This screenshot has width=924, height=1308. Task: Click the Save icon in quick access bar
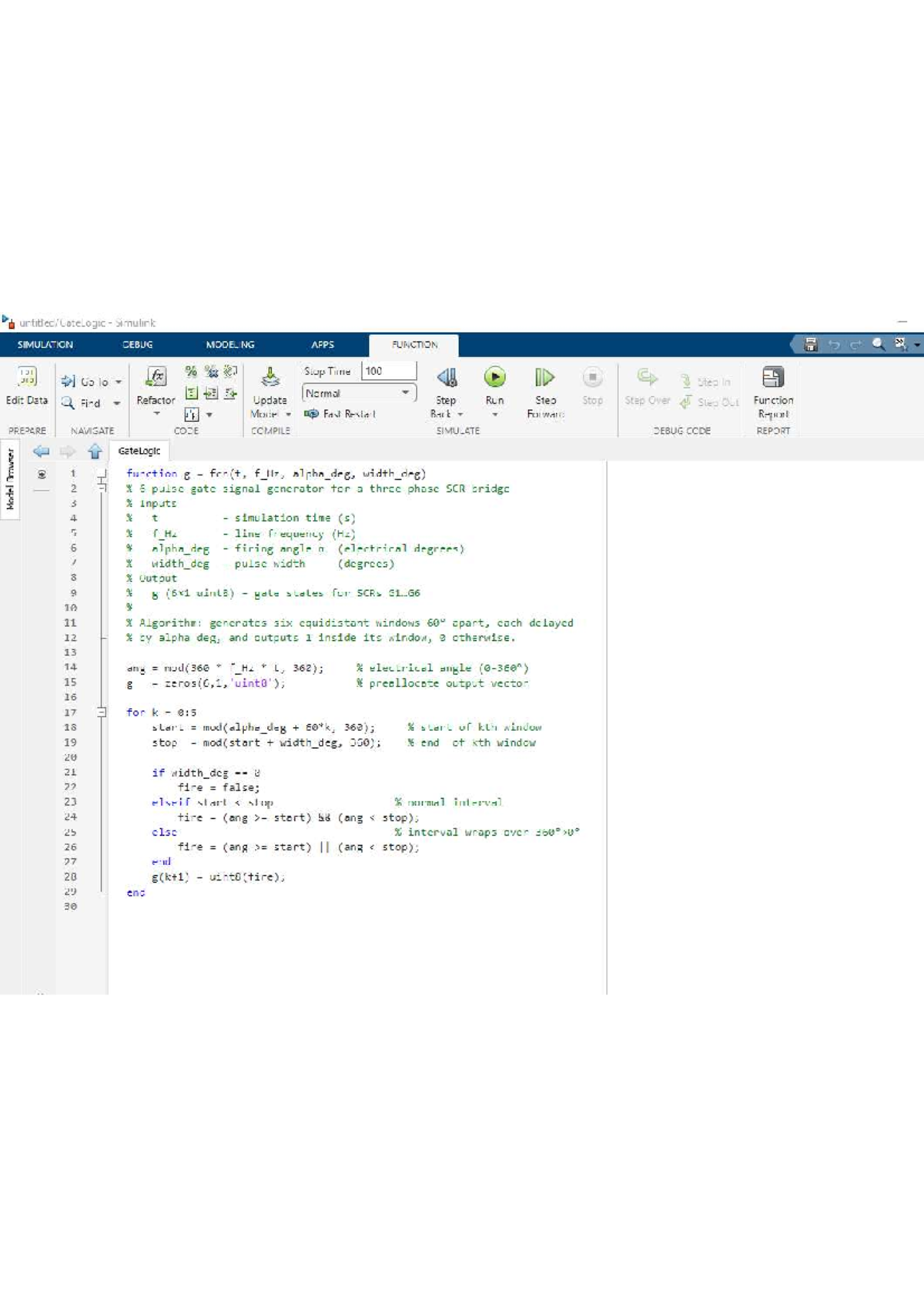(x=811, y=344)
